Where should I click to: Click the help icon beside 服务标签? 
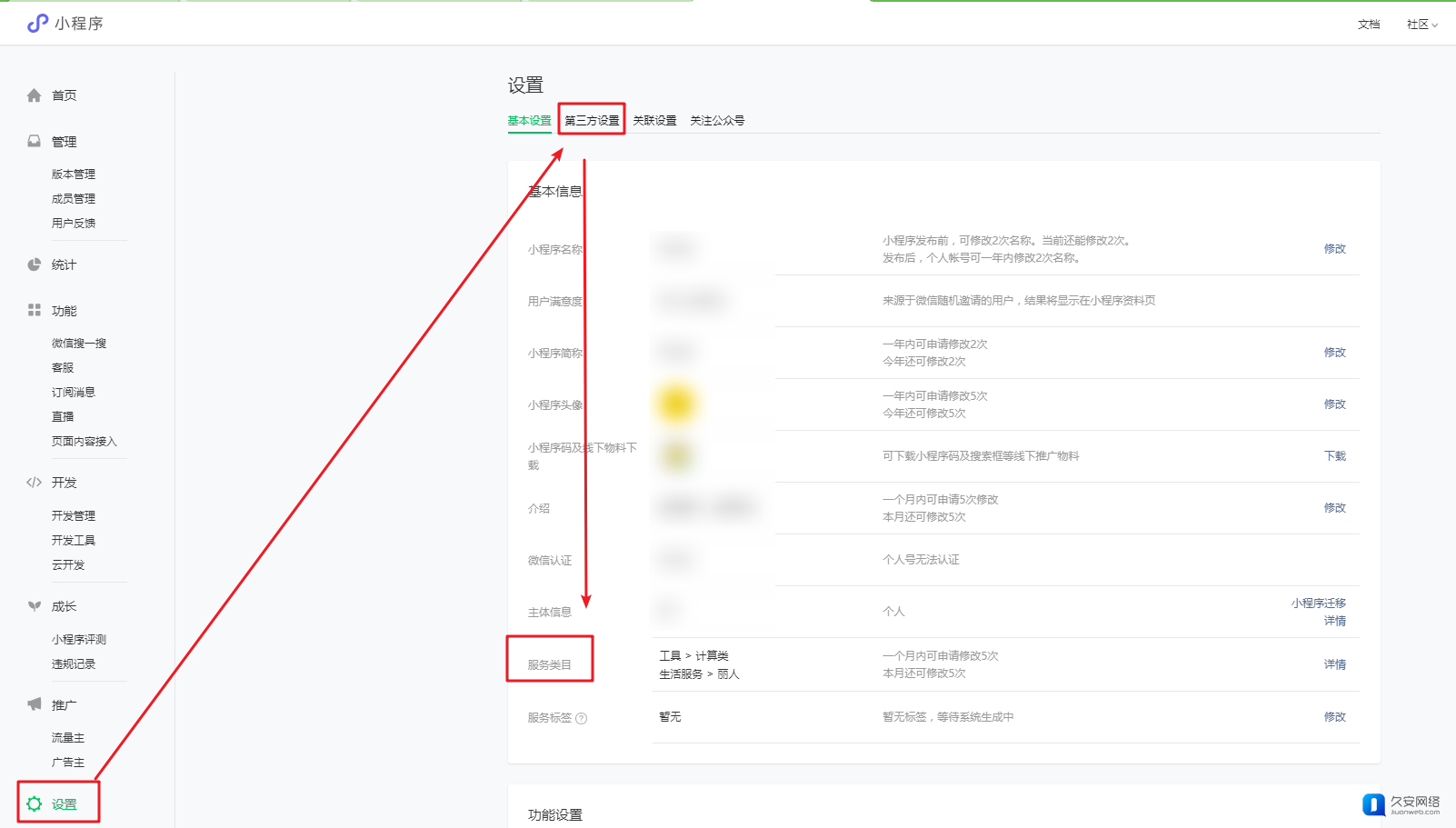pyautogui.click(x=582, y=718)
